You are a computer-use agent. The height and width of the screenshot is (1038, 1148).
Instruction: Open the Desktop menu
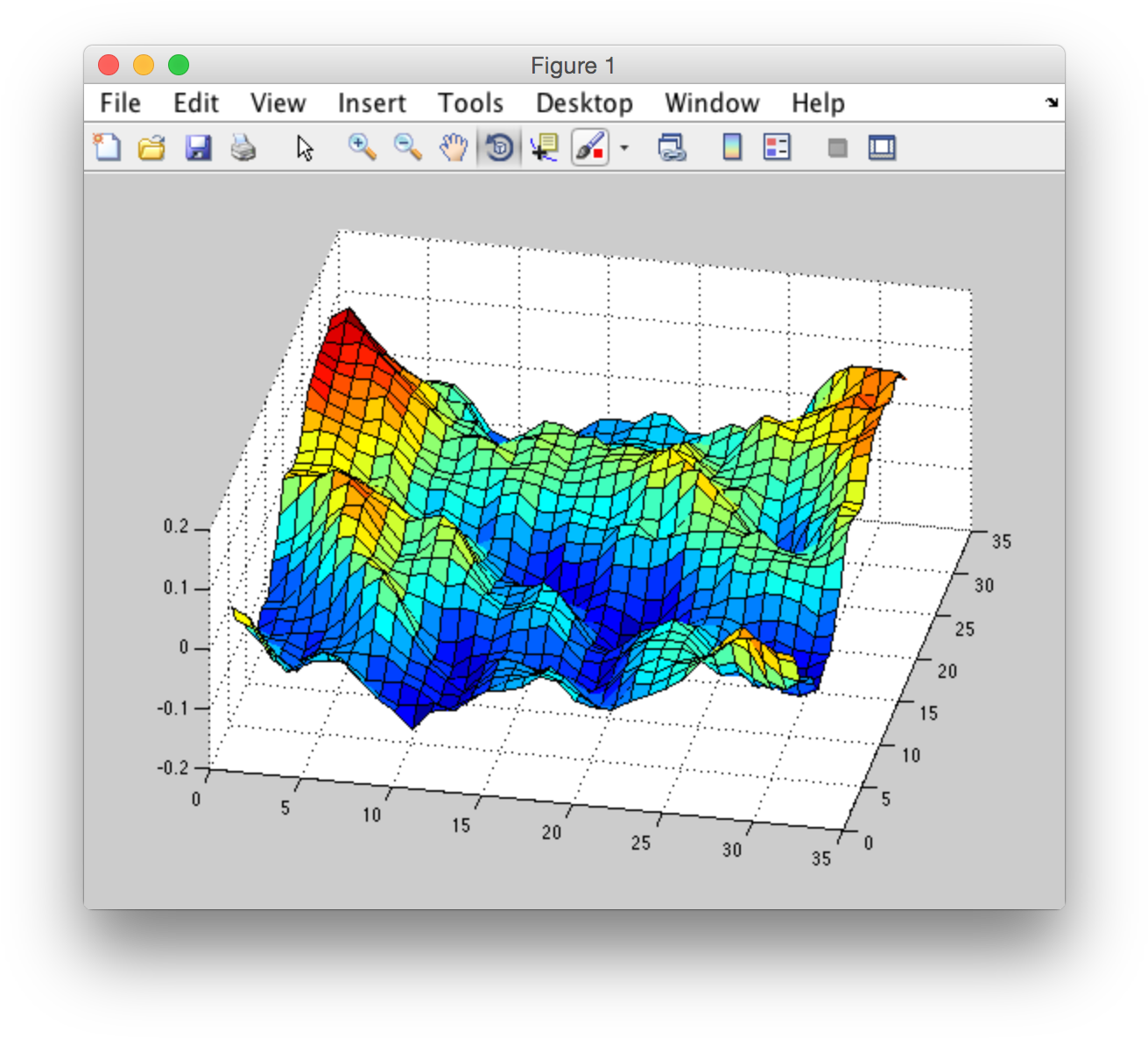[585, 102]
